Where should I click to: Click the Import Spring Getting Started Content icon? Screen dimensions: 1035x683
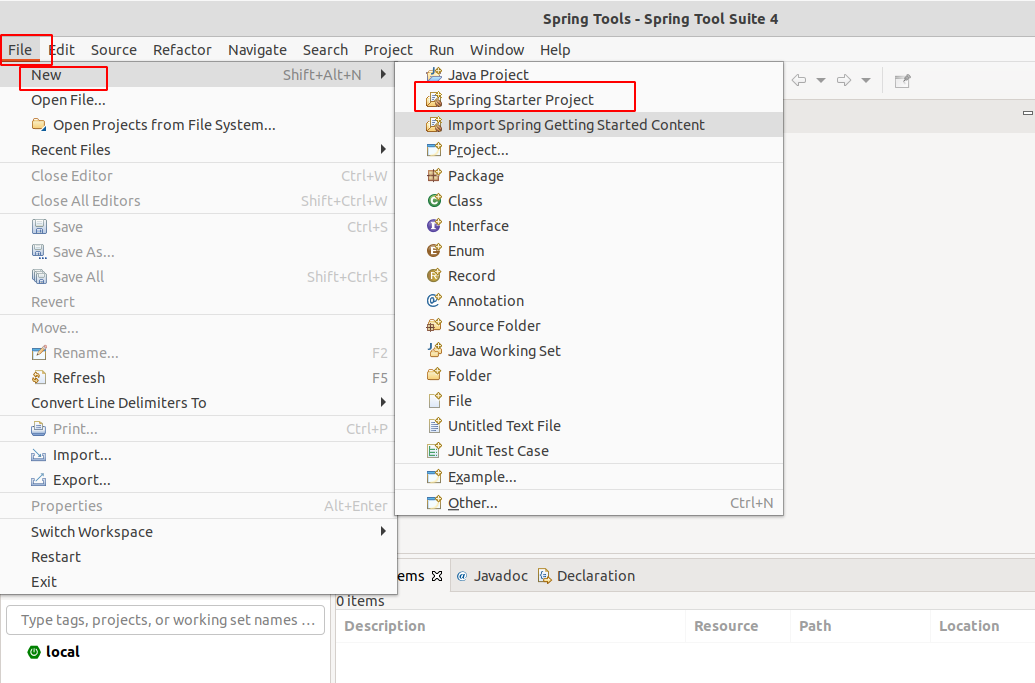pos(434,125)
